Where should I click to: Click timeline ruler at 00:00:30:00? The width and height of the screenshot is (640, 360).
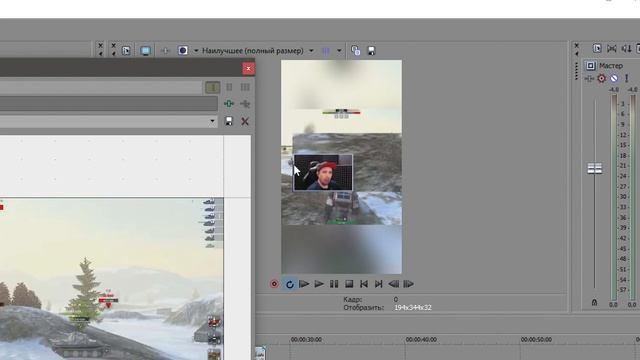[306, 339]
